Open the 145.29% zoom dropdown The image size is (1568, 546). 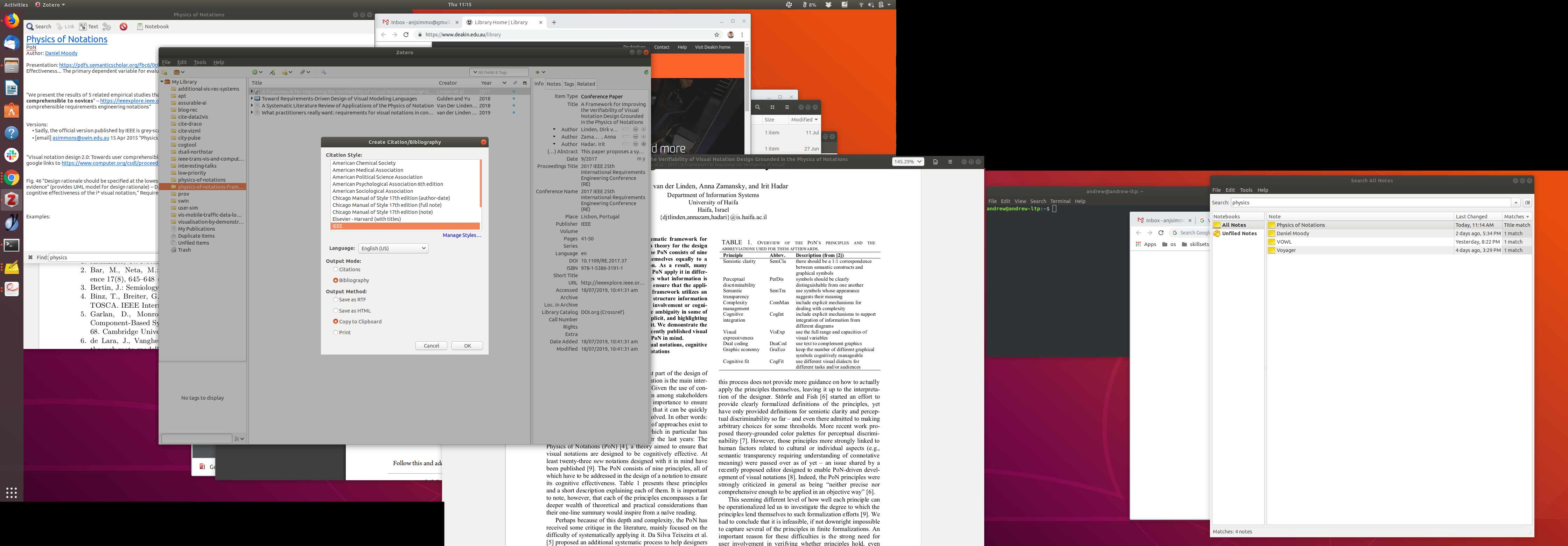pos(908,162)
